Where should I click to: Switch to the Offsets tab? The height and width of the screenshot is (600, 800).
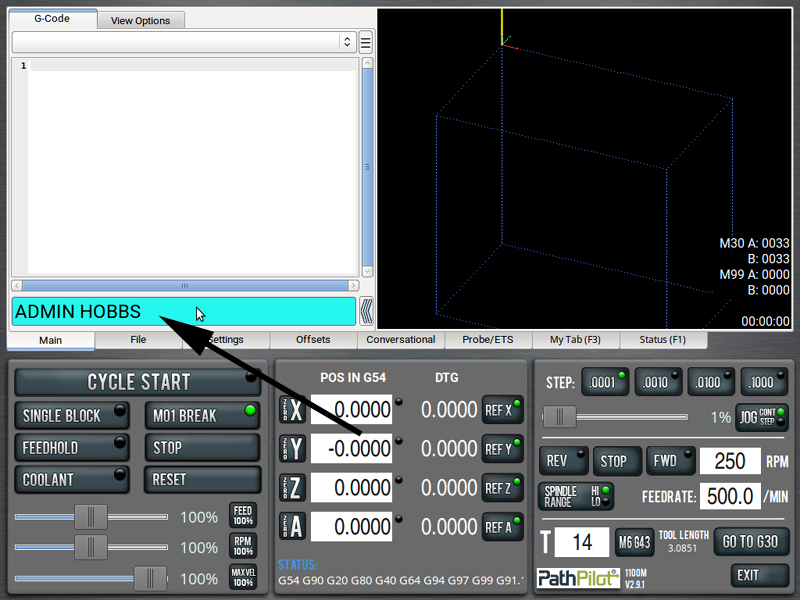[x=313, y=340]
